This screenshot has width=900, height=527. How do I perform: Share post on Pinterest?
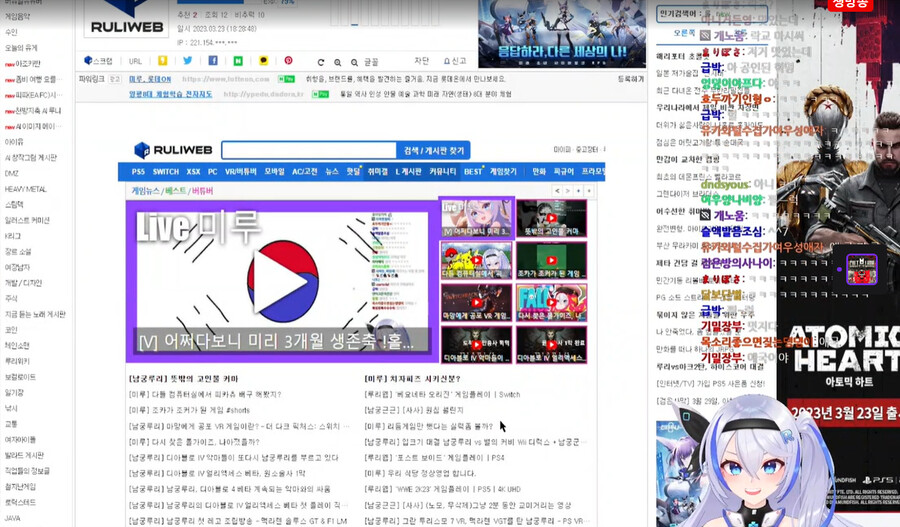tap(288, 60)
